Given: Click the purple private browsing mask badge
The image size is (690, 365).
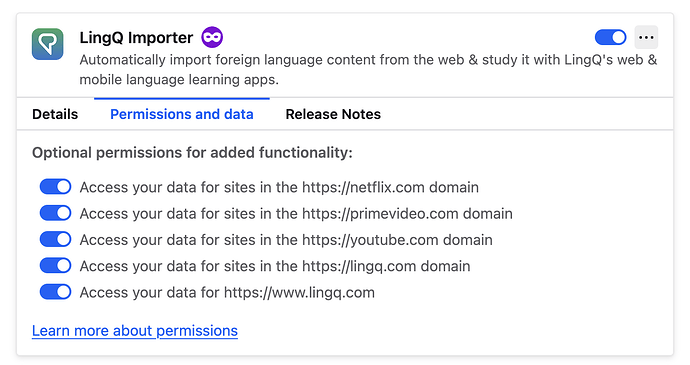Looking at the screenshot, I should coord(212,37).
